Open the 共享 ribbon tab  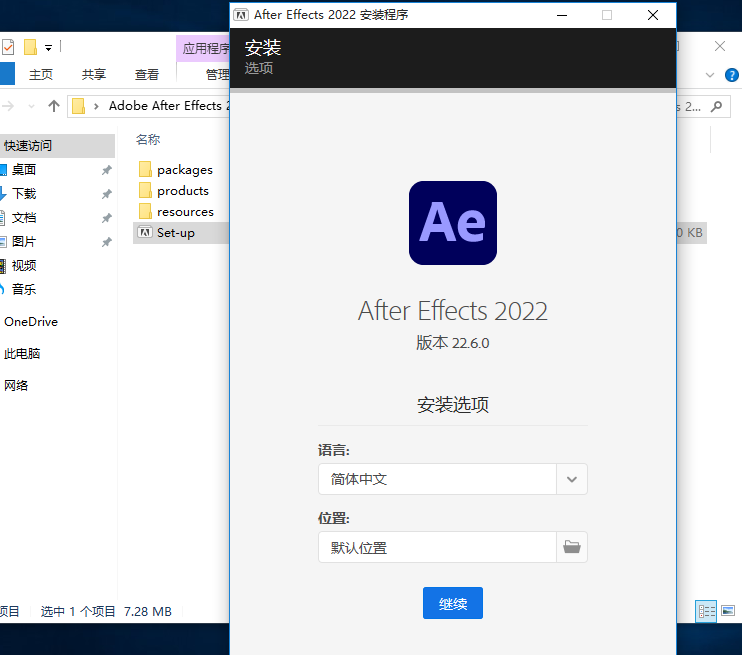94,74
